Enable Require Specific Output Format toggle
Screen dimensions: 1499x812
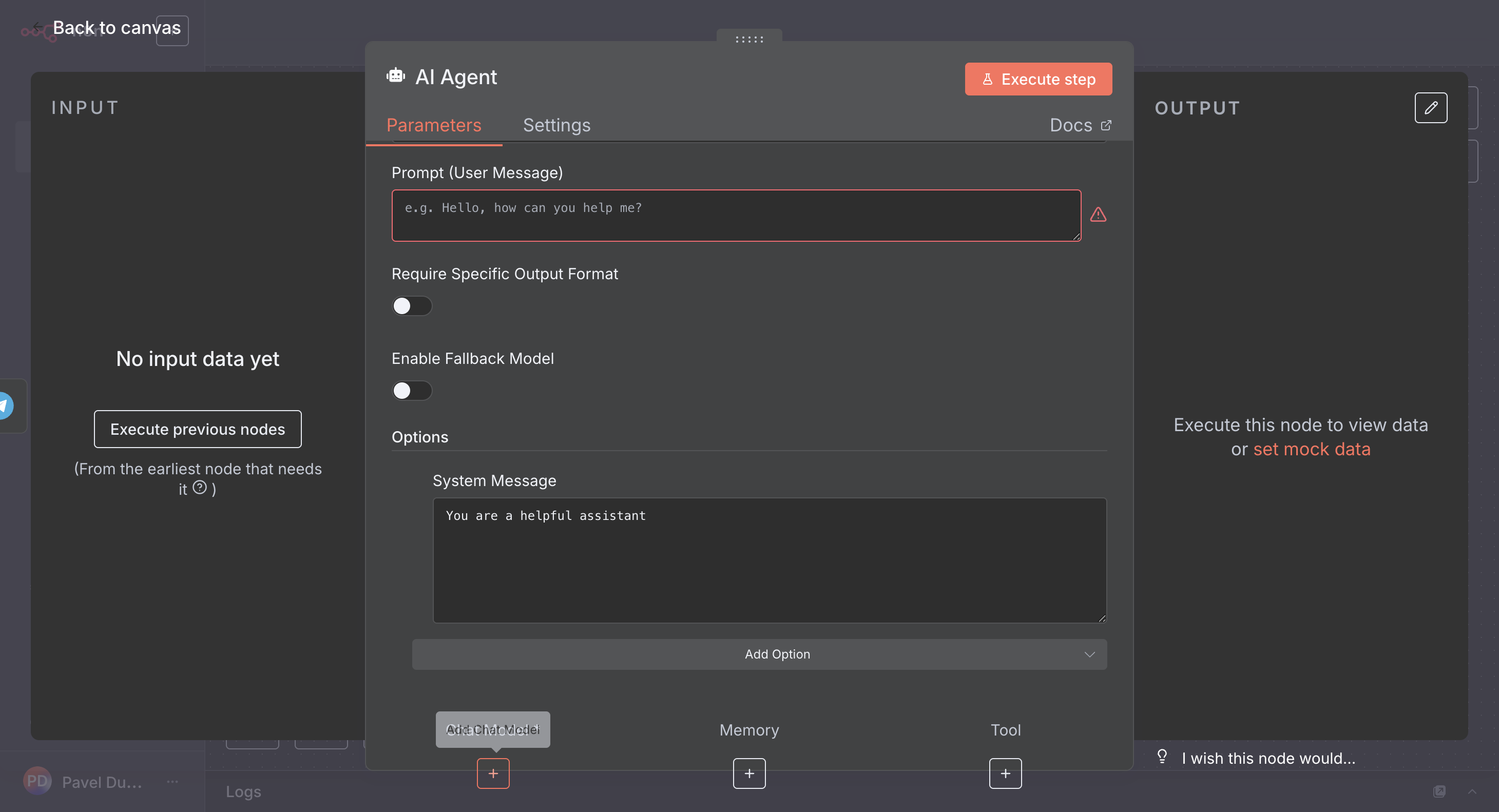point(412,306)
